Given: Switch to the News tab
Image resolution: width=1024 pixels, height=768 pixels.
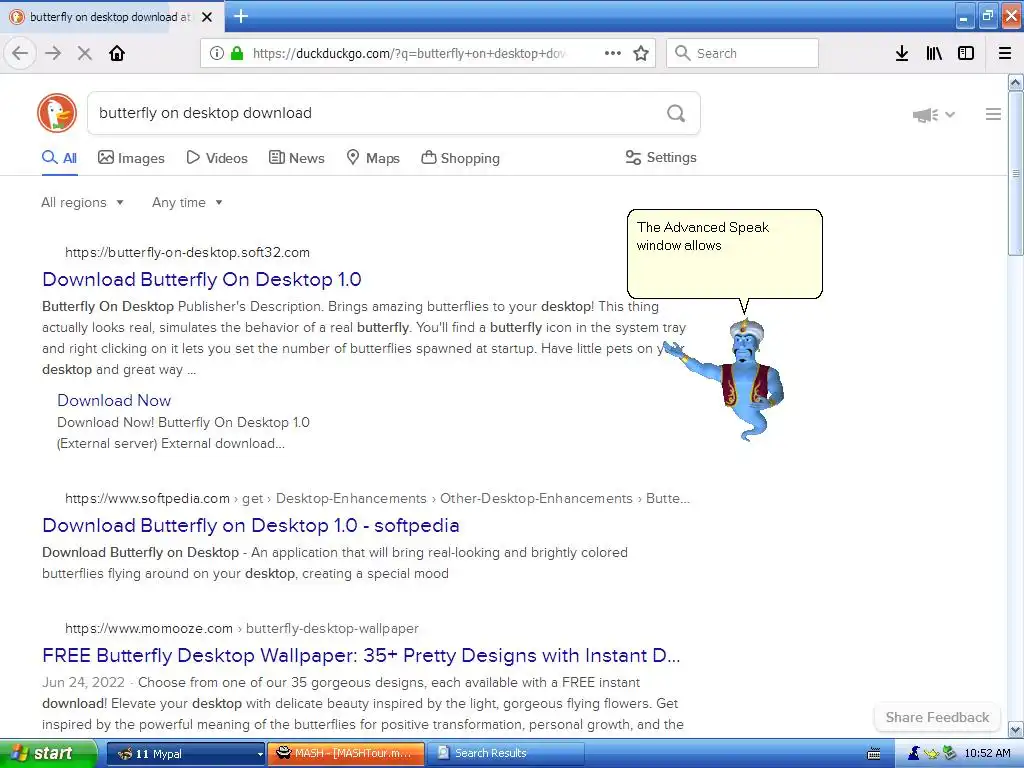Looking at the screenshot, I should [x=296, y=158].
